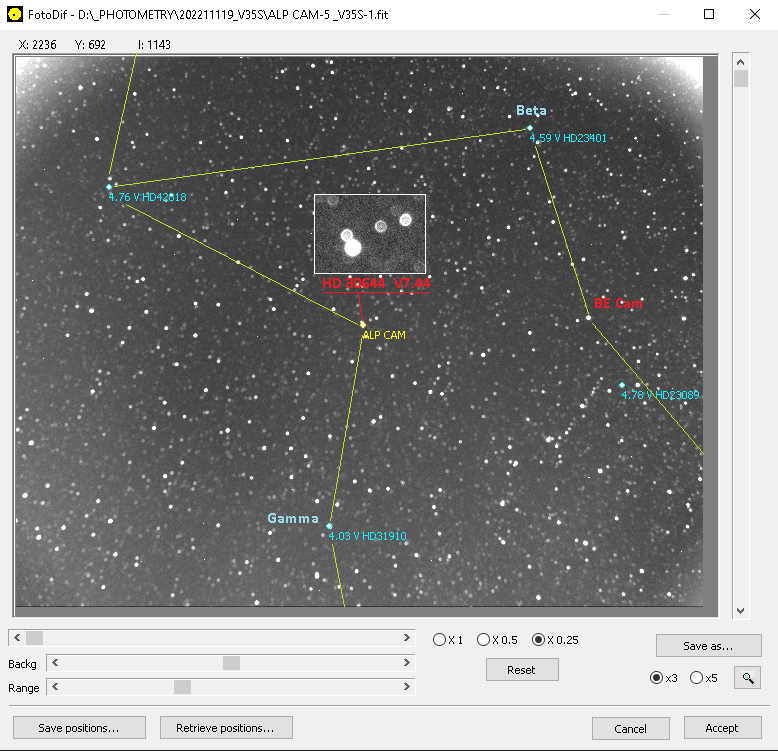Select the x3 magnifier option
Image resolution: width=778 pixels, height=751 pixels.
tap(657, 678)
